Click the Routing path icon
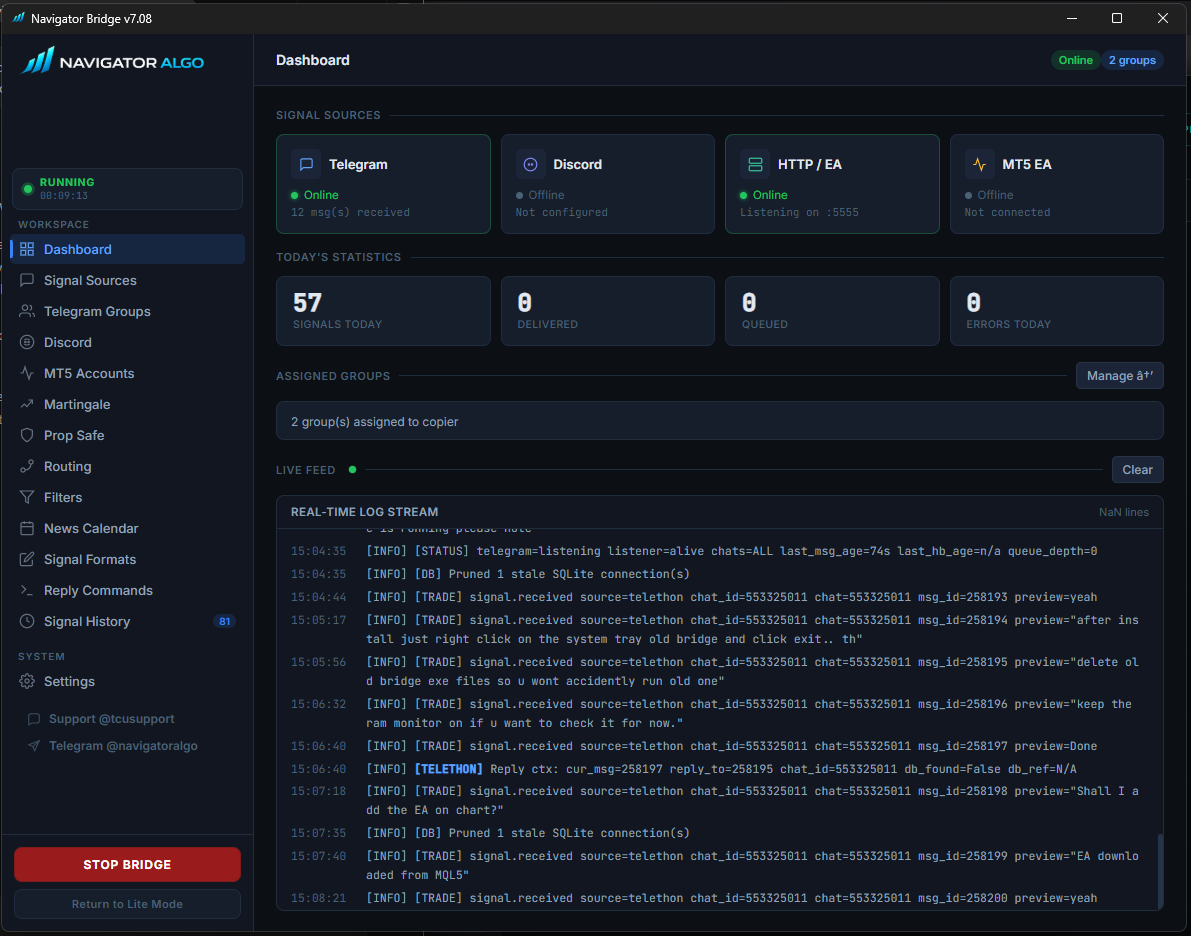This screenshot has width=1191, height=936. click(x=27, y=466)
